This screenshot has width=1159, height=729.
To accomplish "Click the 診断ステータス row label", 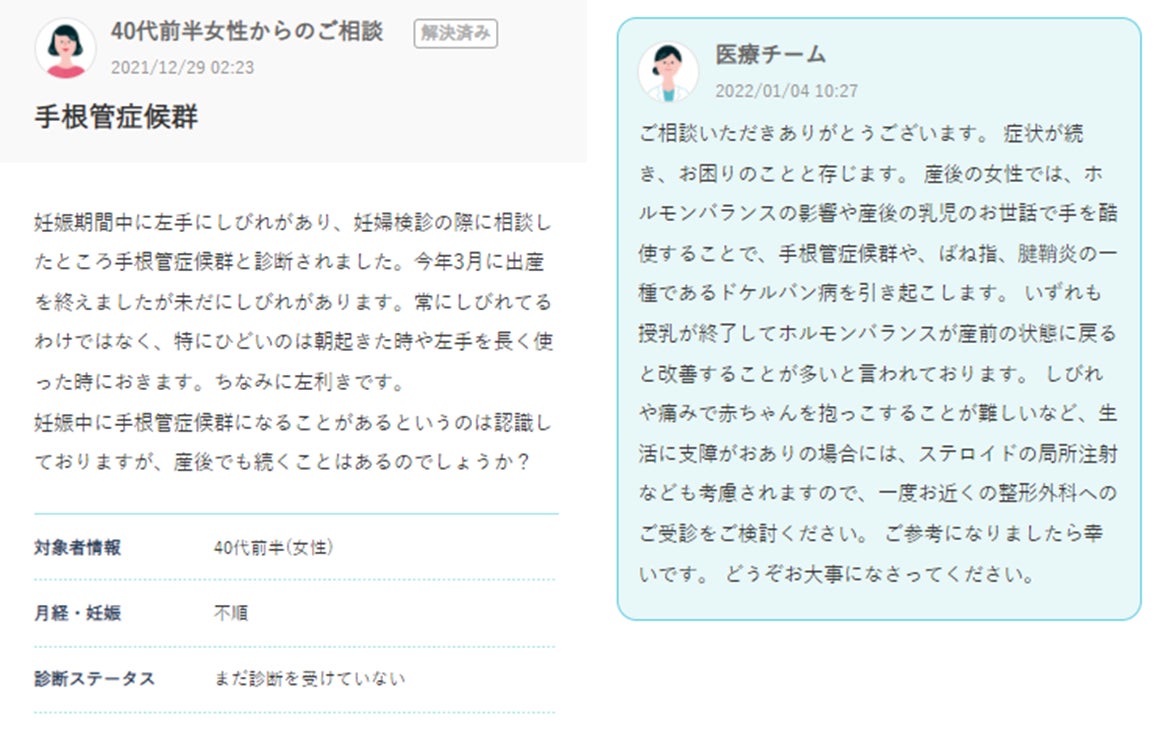I will pos(95,679).
